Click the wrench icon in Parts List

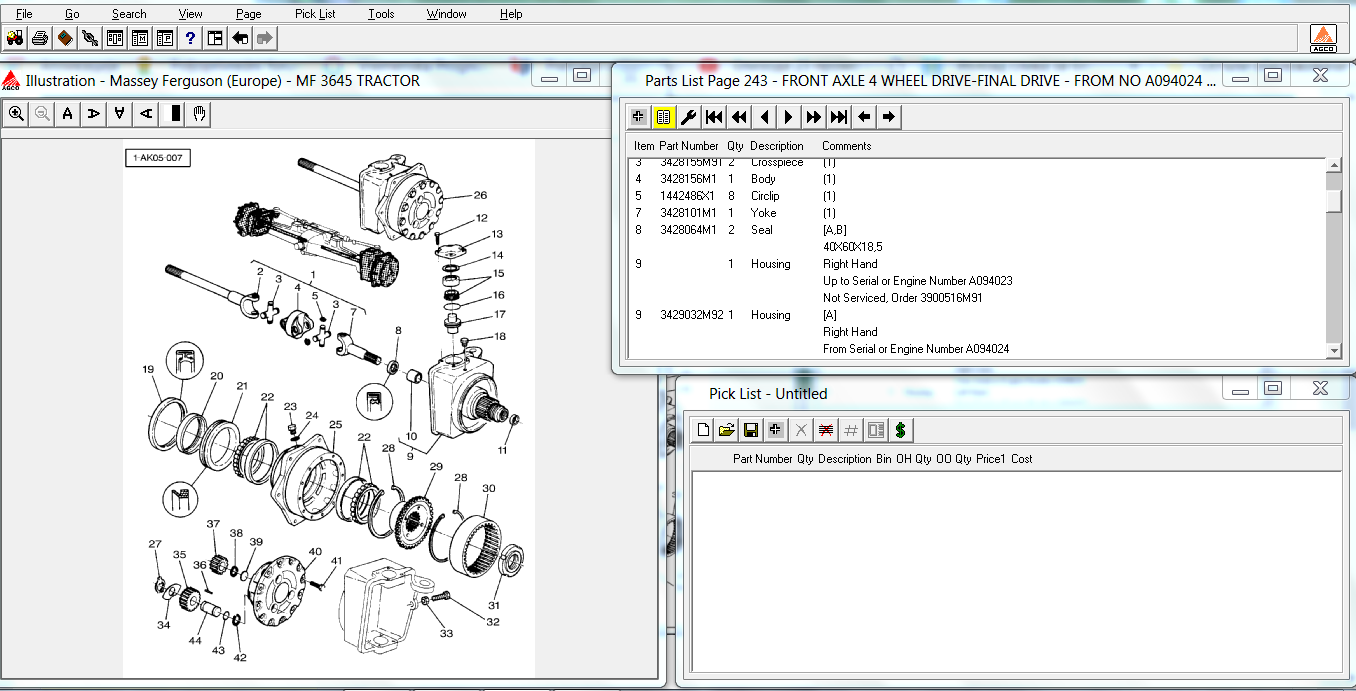click(689, 117)
